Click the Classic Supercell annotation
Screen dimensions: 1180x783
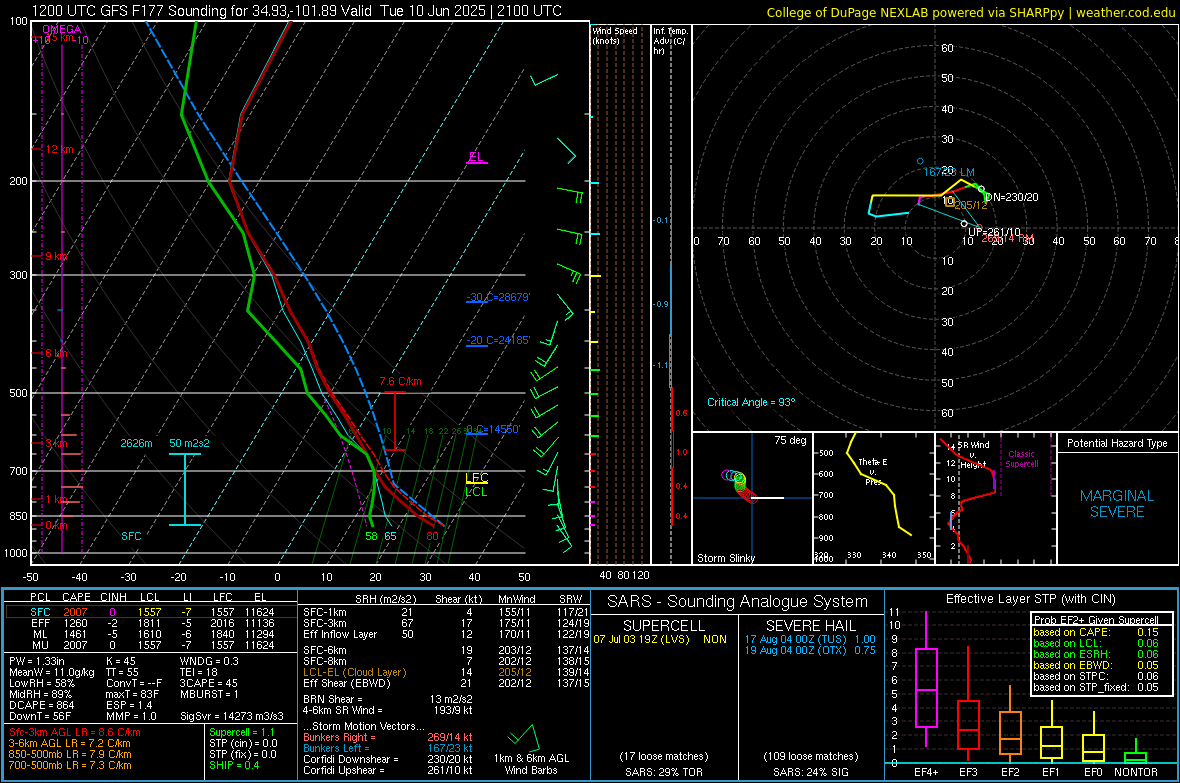click(1022, 459)
